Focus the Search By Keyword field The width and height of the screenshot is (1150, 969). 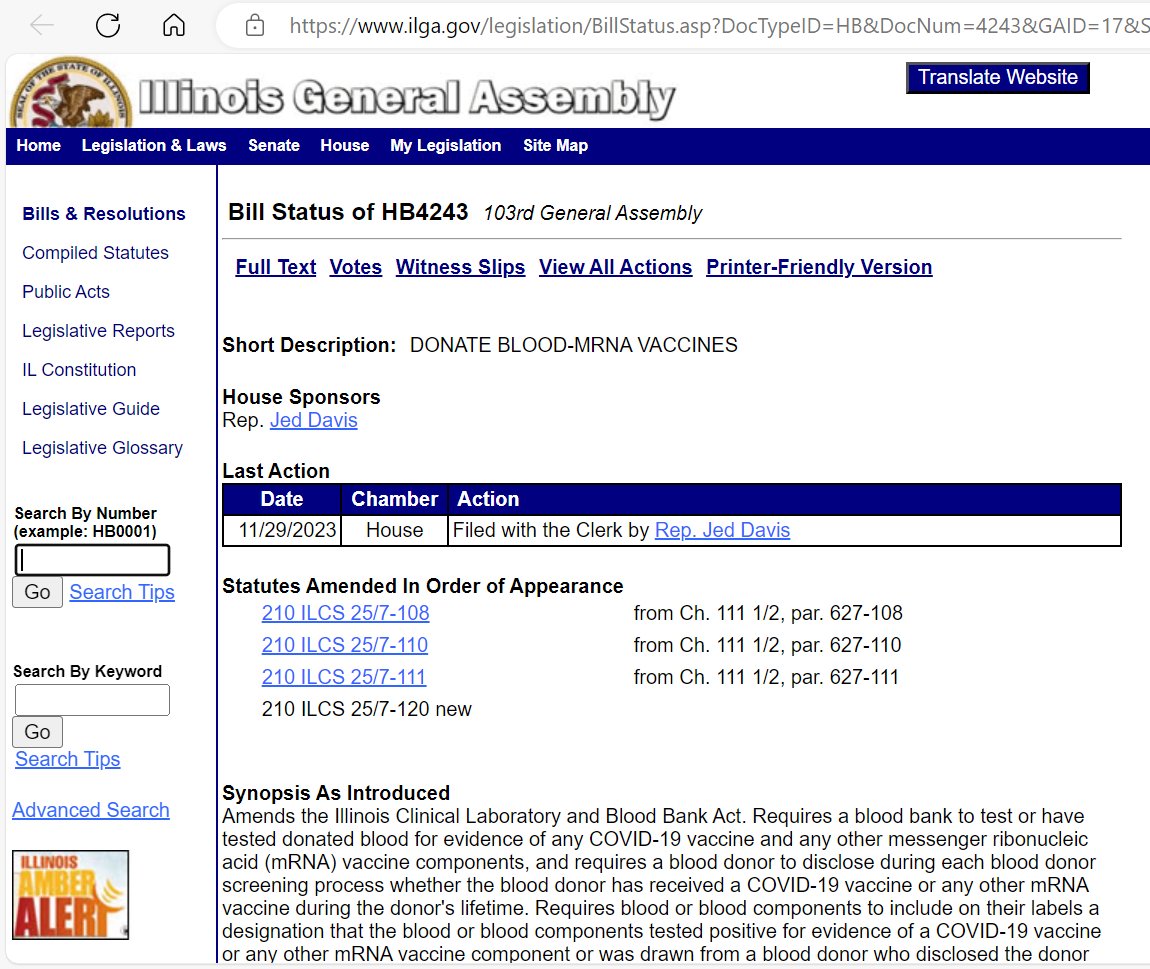tap(92, 700)
